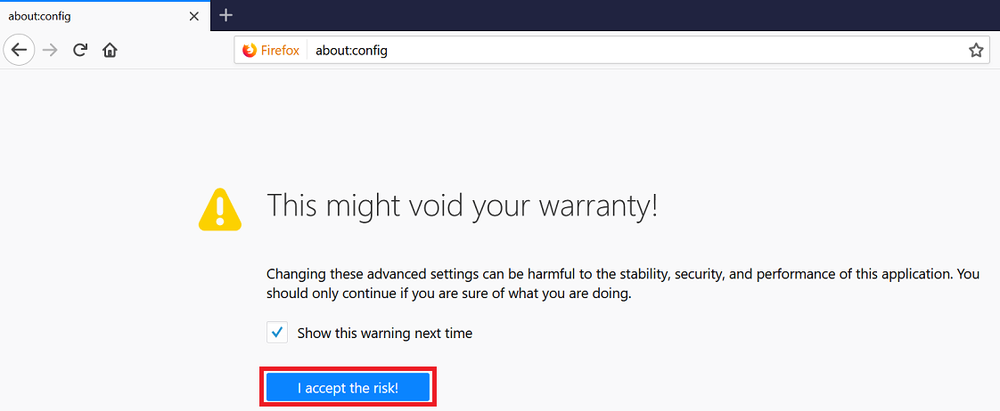Uncheck the Show this warning next time checkbox

coord(277,333)
